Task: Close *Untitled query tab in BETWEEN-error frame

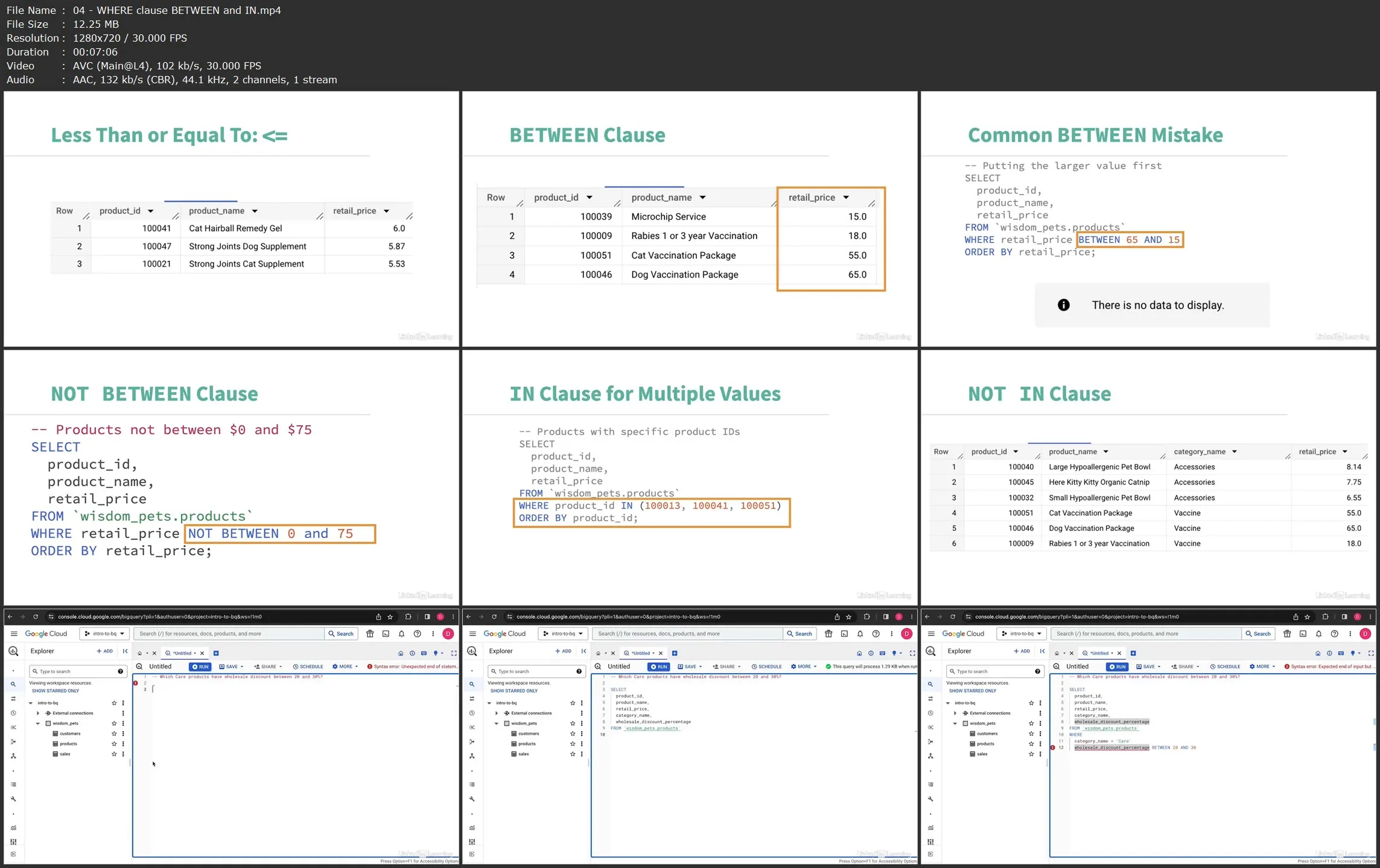Action: tap(1119, 653)
